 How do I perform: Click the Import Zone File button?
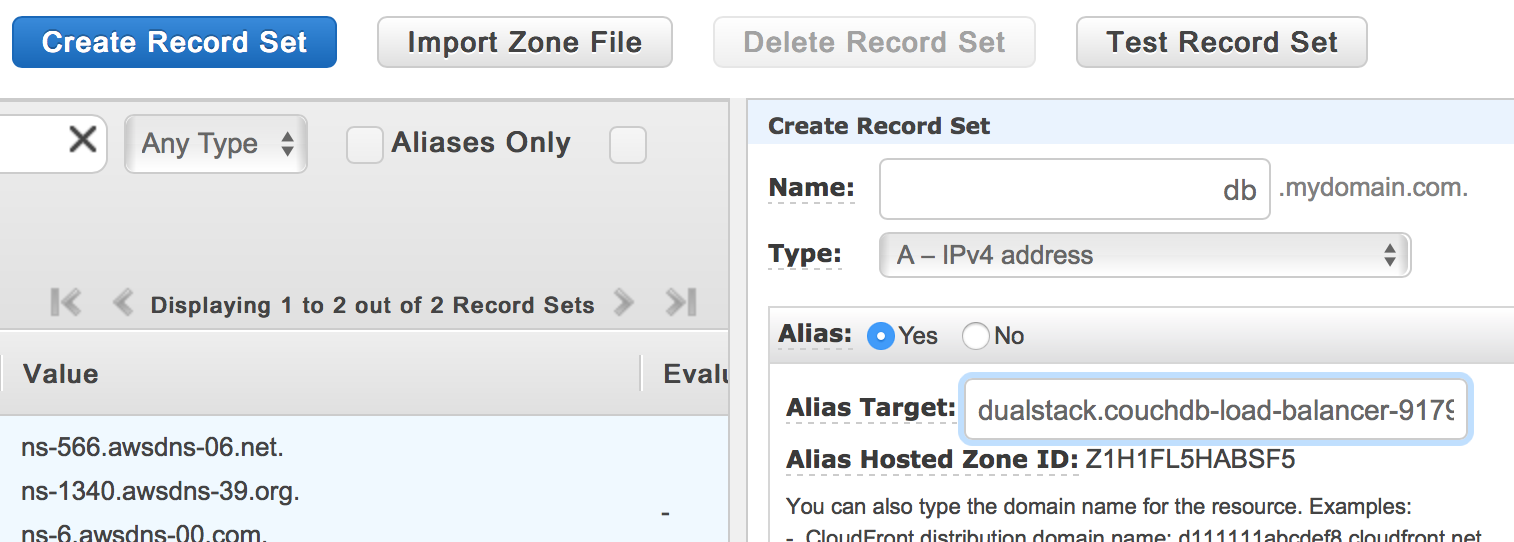pos(525,42)
